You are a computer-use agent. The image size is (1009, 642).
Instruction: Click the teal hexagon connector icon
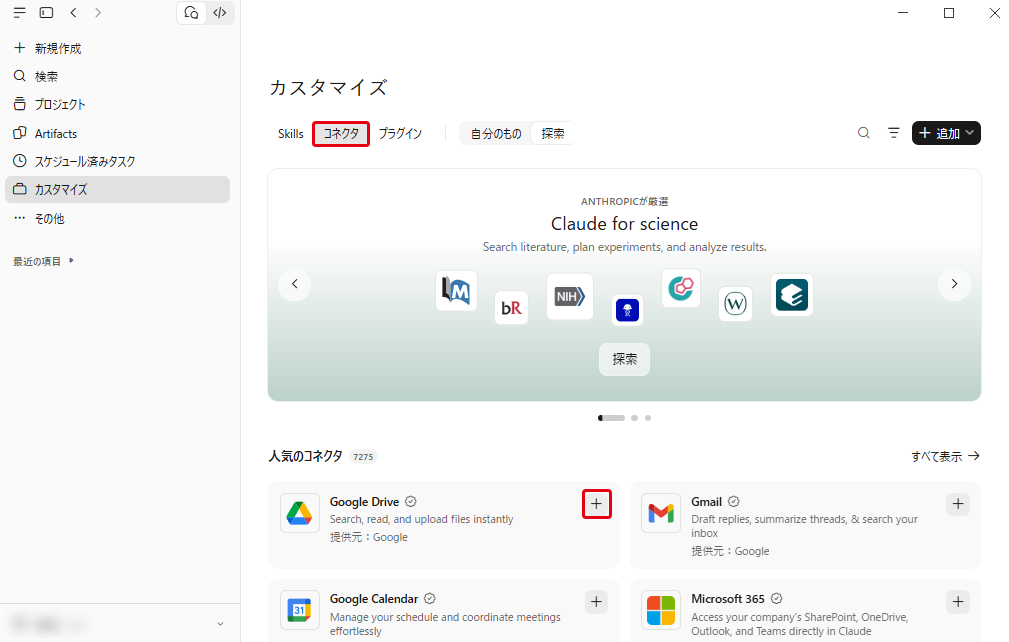[681, 288]
